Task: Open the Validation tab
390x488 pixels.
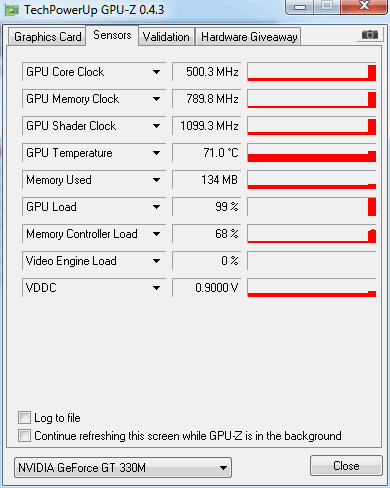Action: click(x=166, y=37)
